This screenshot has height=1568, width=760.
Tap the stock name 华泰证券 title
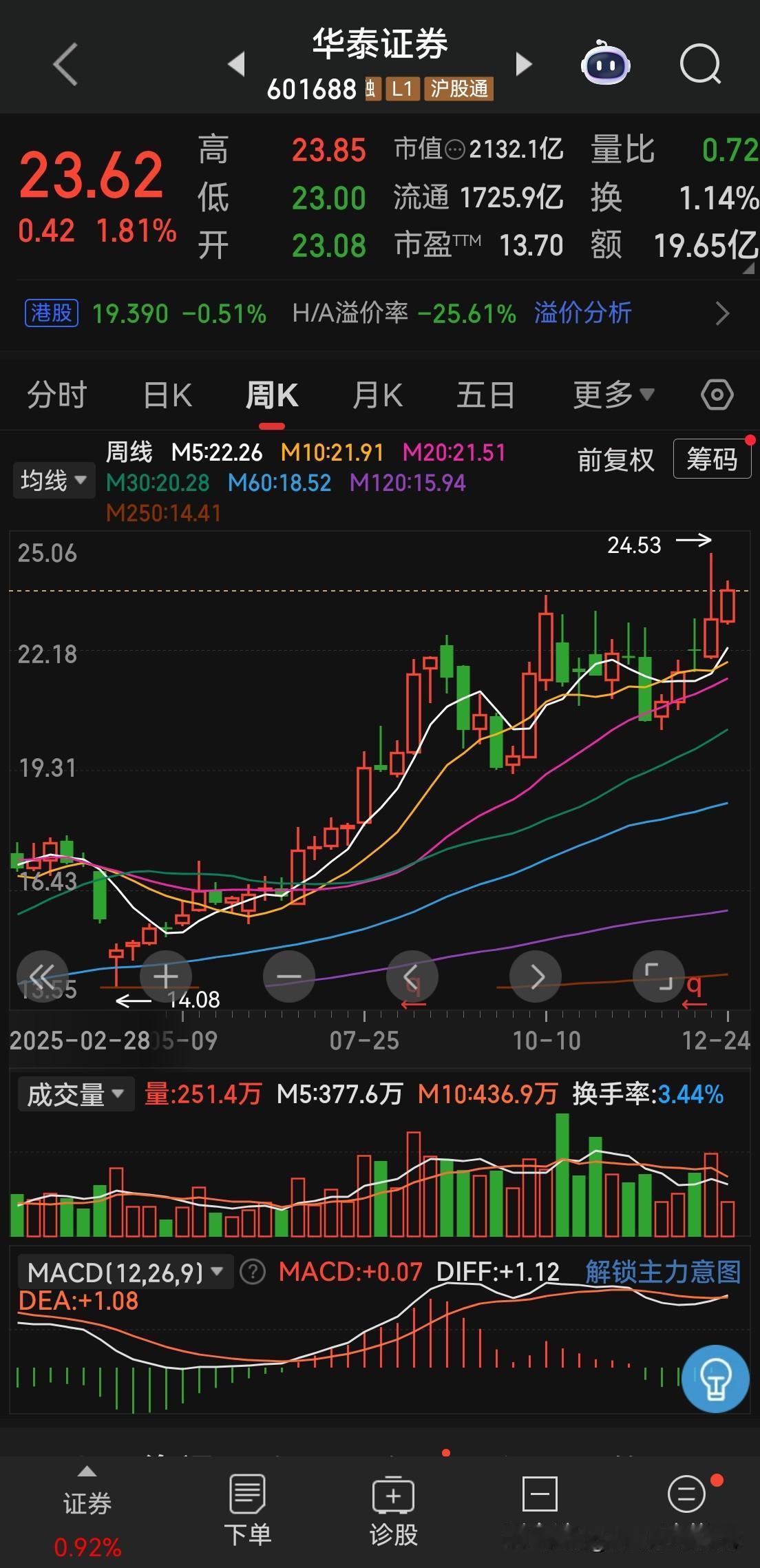[380, 45]
